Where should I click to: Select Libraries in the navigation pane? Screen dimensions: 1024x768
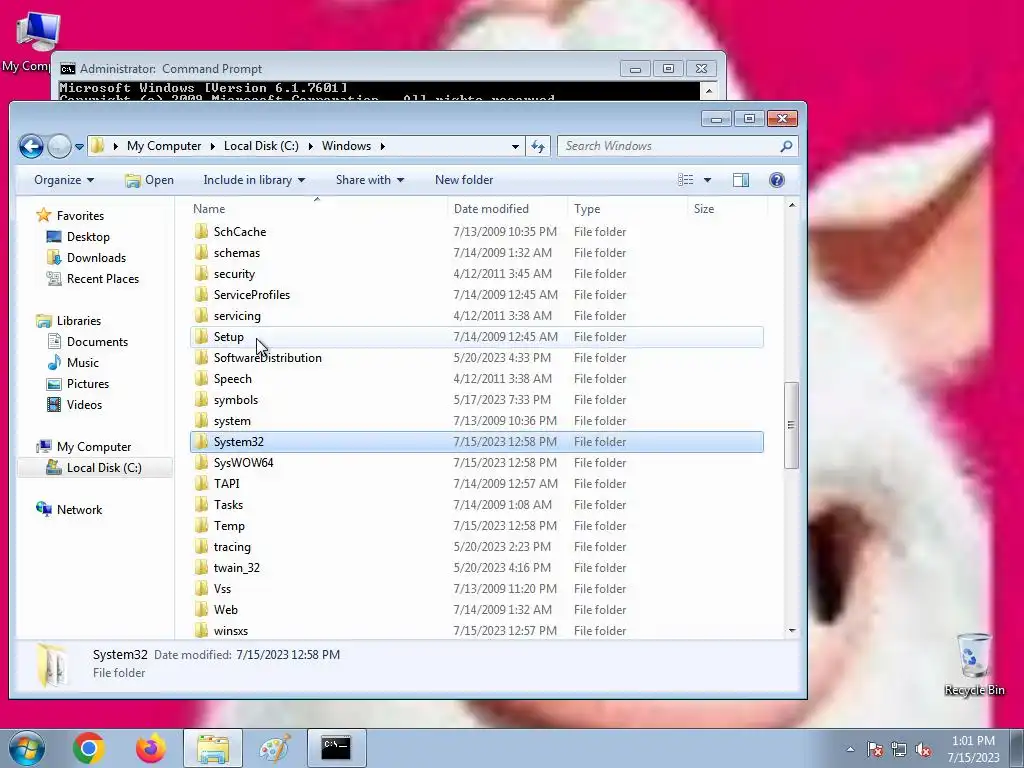(x=78, y=321)
